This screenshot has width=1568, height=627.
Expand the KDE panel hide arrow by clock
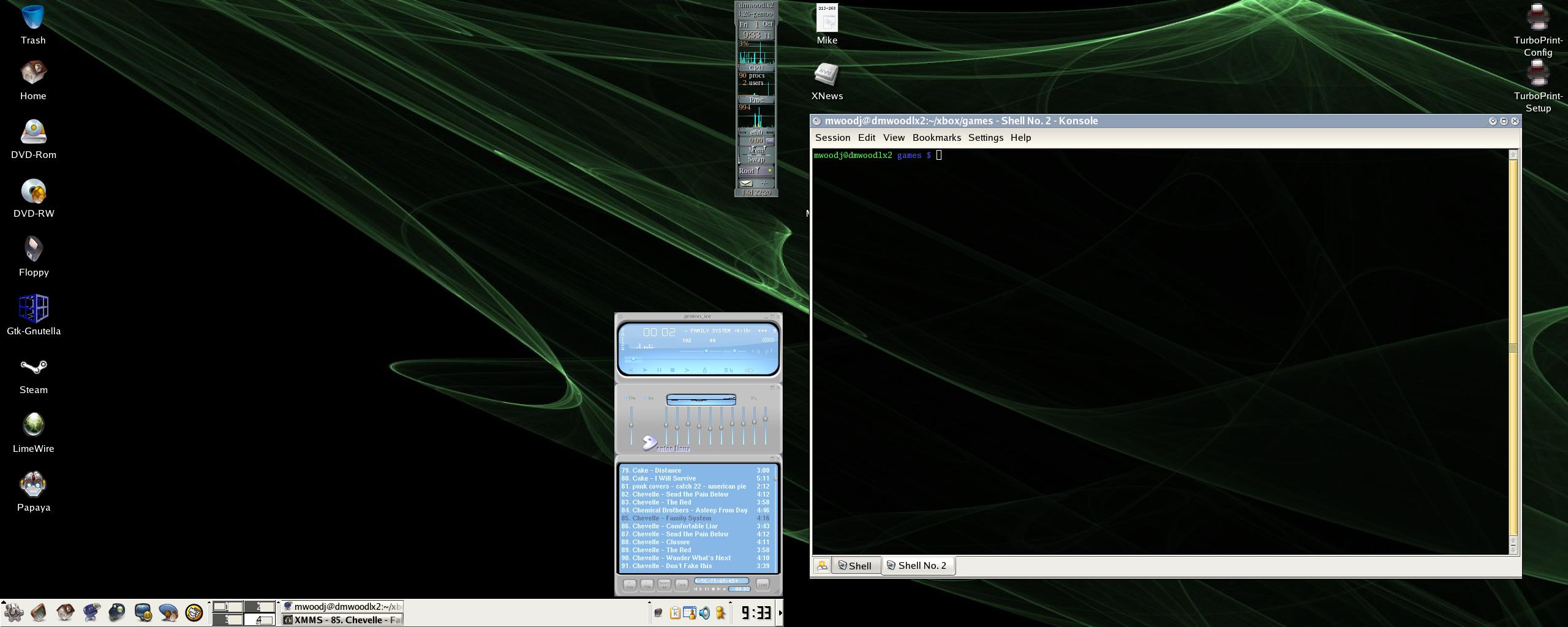(780, 612)
